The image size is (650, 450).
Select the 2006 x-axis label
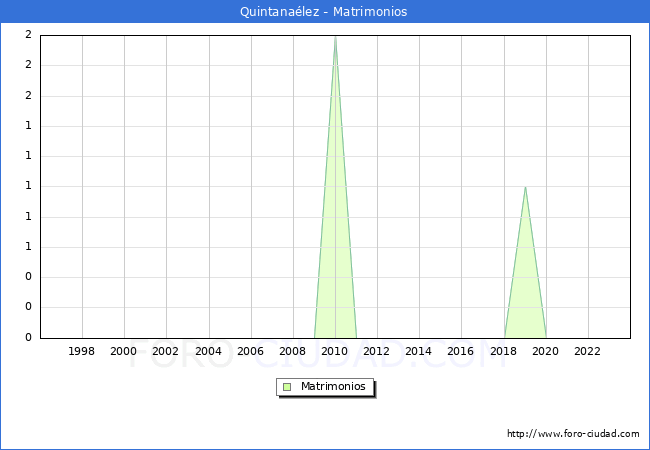[250, 351]
